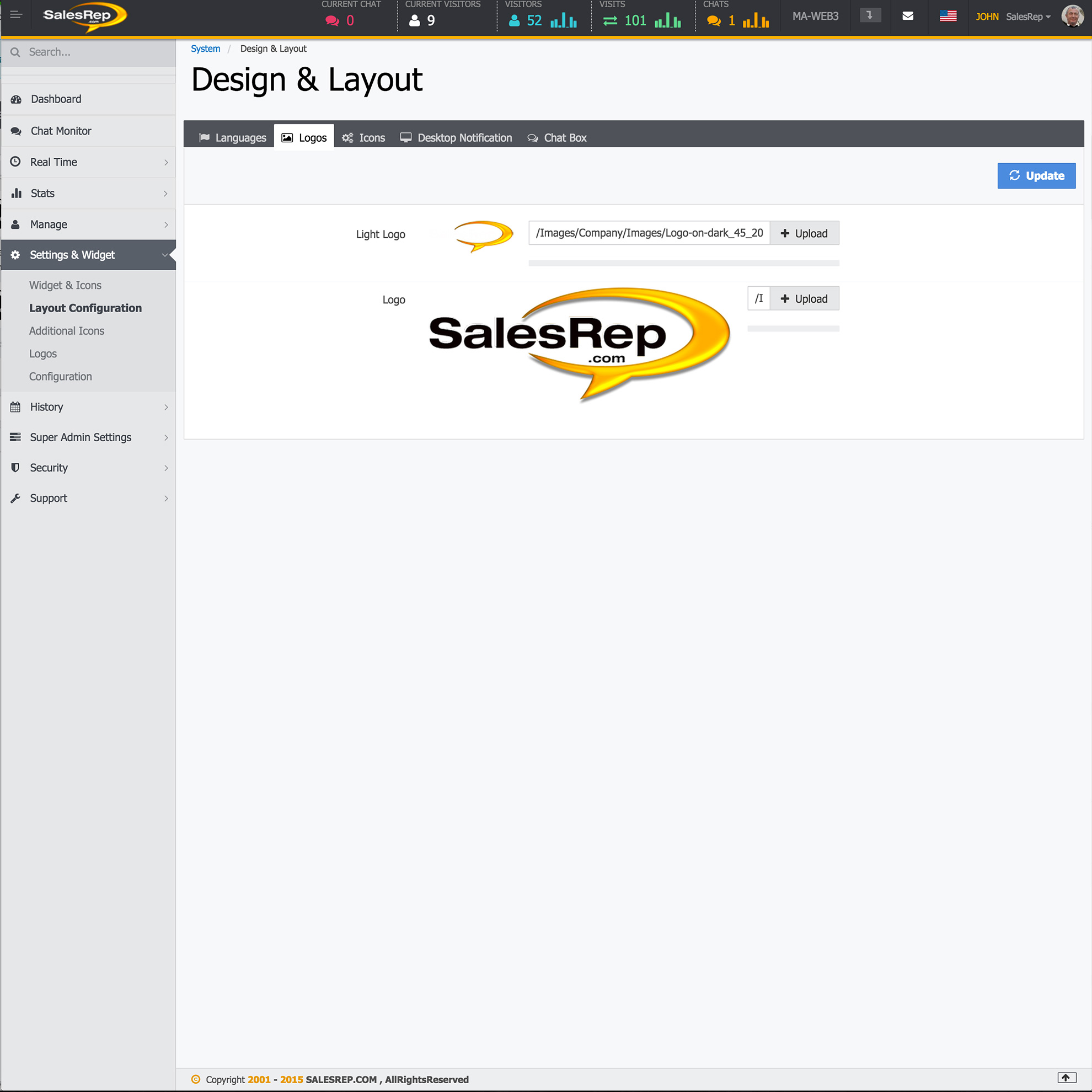The width and height of the screenshot is (1092, 1092).
Task: Expand the Stats menu chevron
Action: [165, 193]
